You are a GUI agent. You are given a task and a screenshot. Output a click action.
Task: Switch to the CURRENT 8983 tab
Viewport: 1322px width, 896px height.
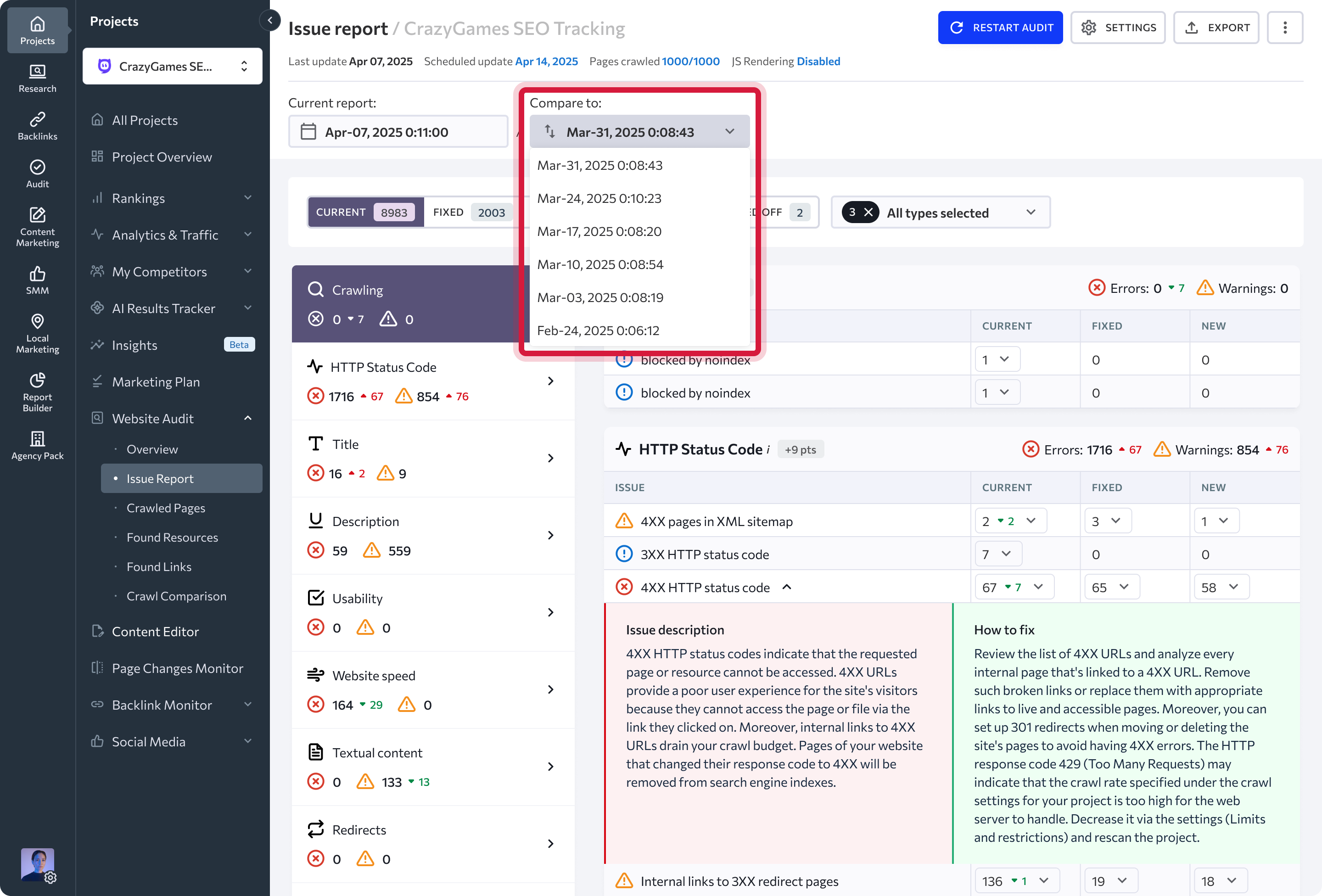point(366,212)
